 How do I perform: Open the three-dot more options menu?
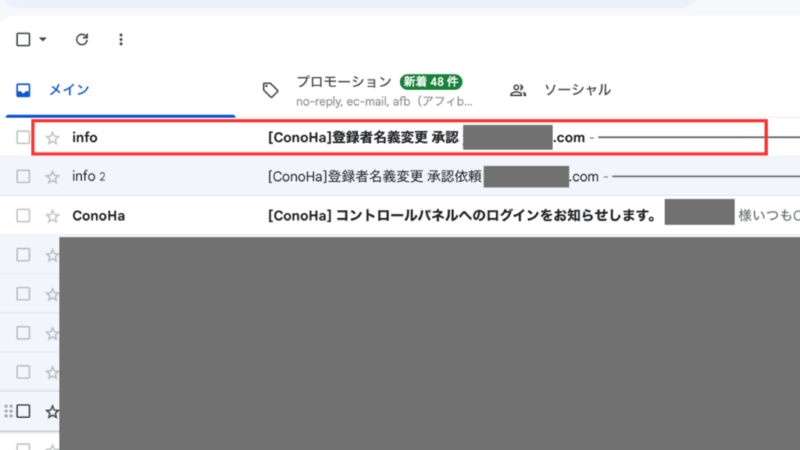[x=121, y=40]
